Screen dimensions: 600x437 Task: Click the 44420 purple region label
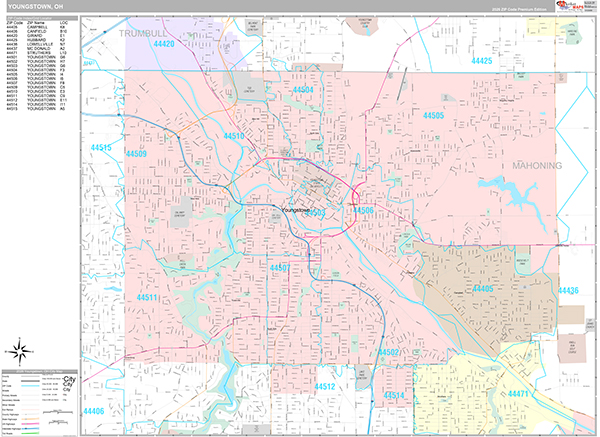(x=164, y=44)
